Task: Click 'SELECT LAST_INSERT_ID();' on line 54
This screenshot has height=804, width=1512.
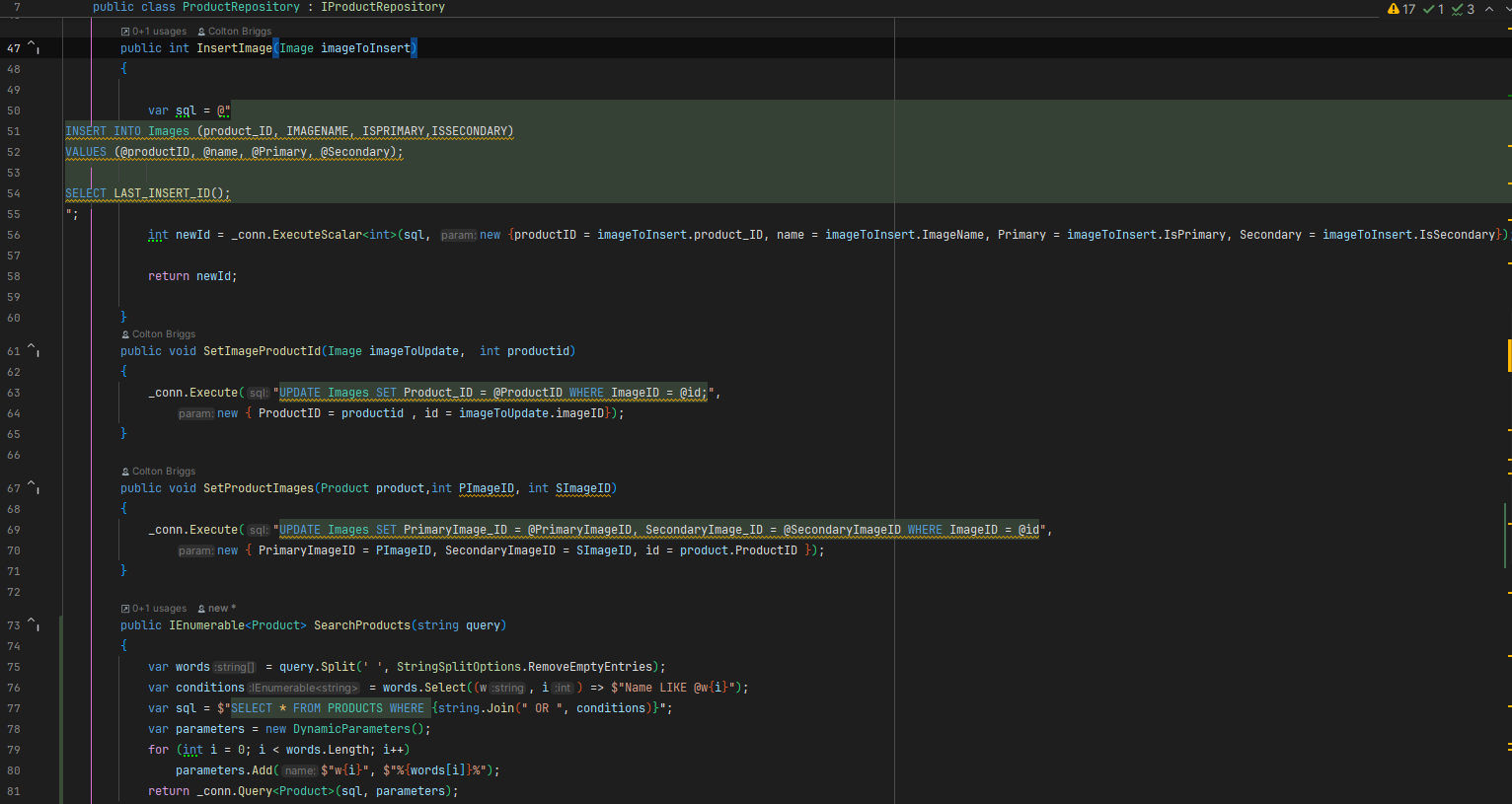Action: (x=148, y=193)
